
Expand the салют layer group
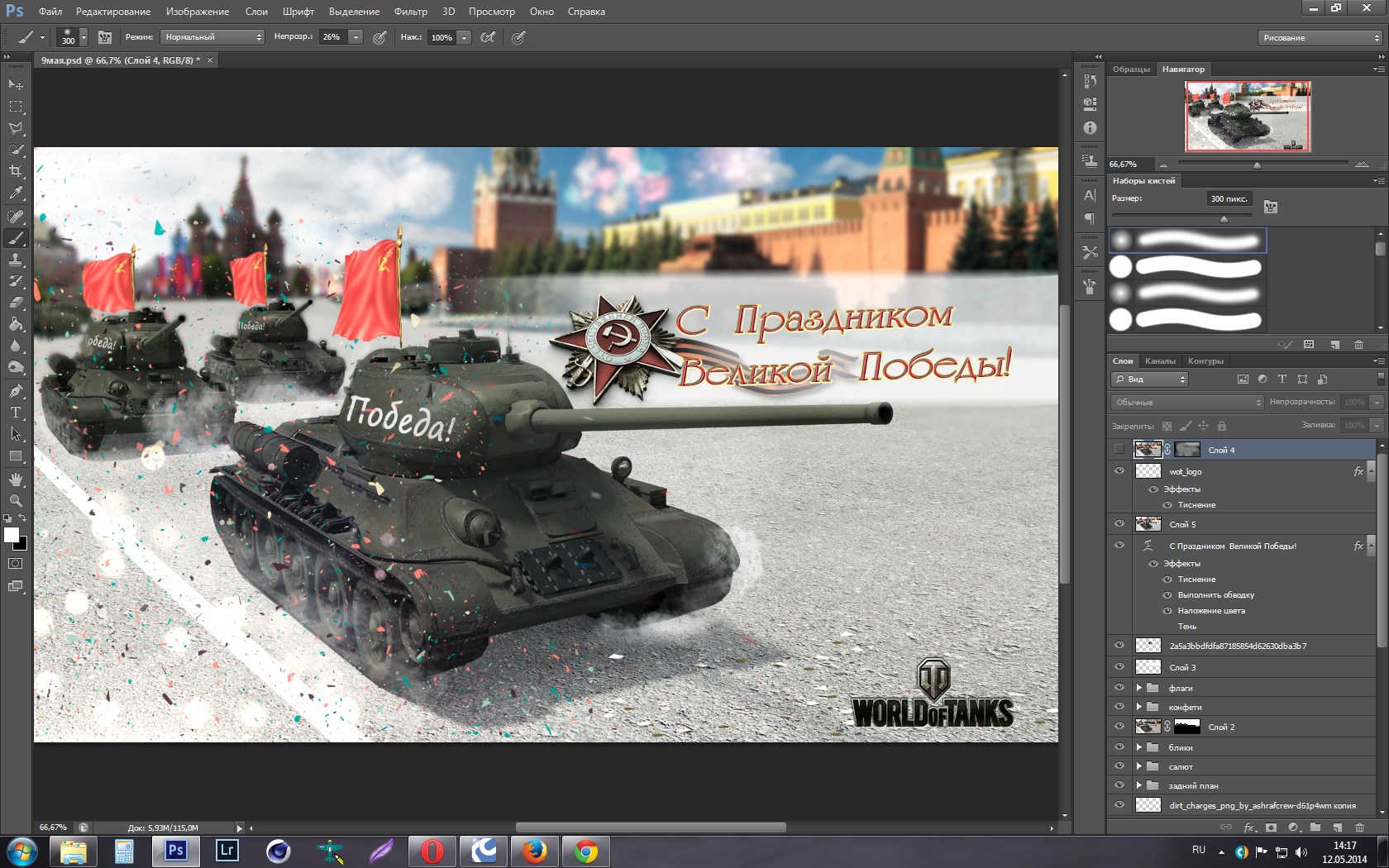click(x=1138, y=765)
